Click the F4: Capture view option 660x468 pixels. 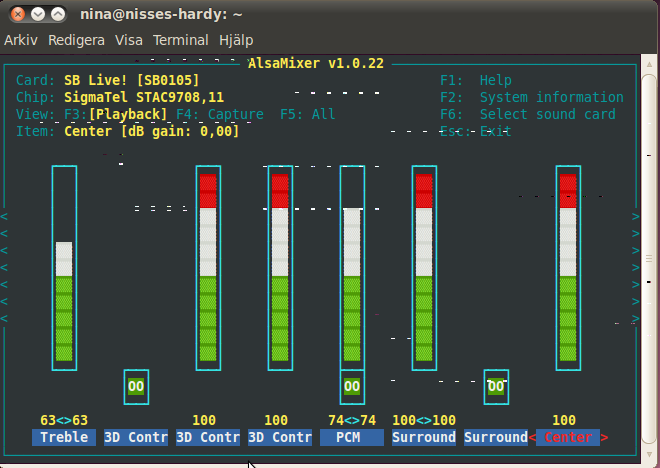220,114
